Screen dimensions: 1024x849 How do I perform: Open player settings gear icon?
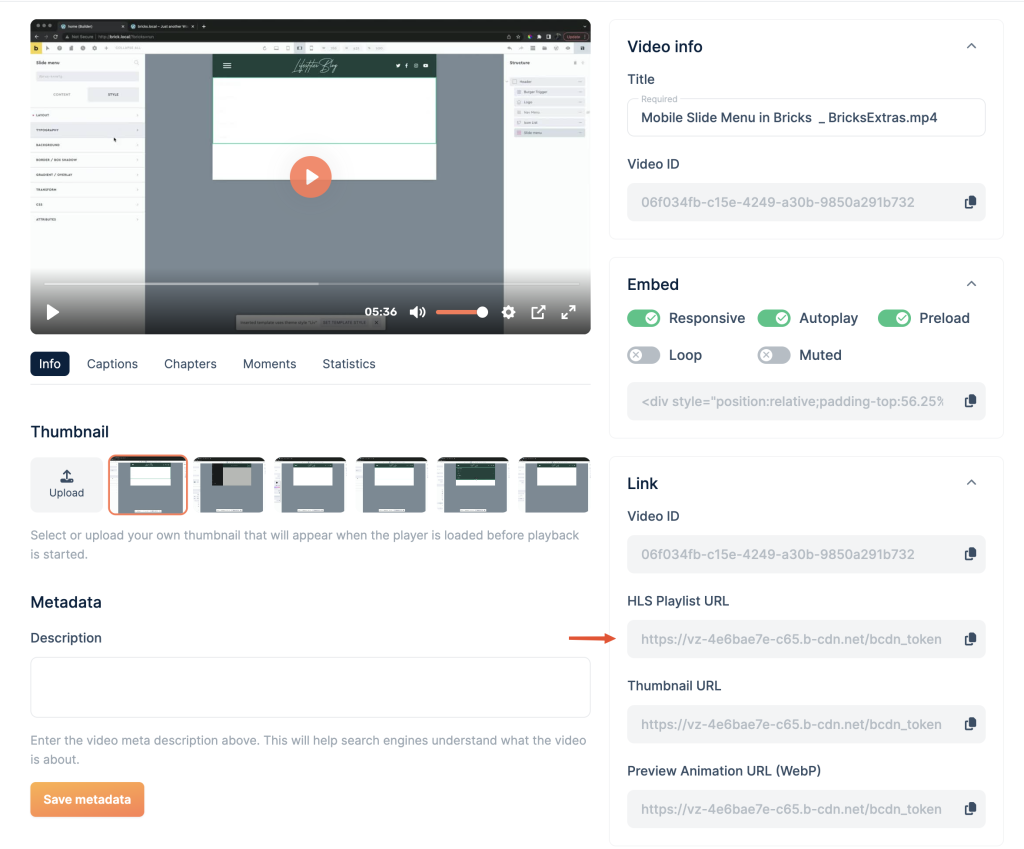508,312
